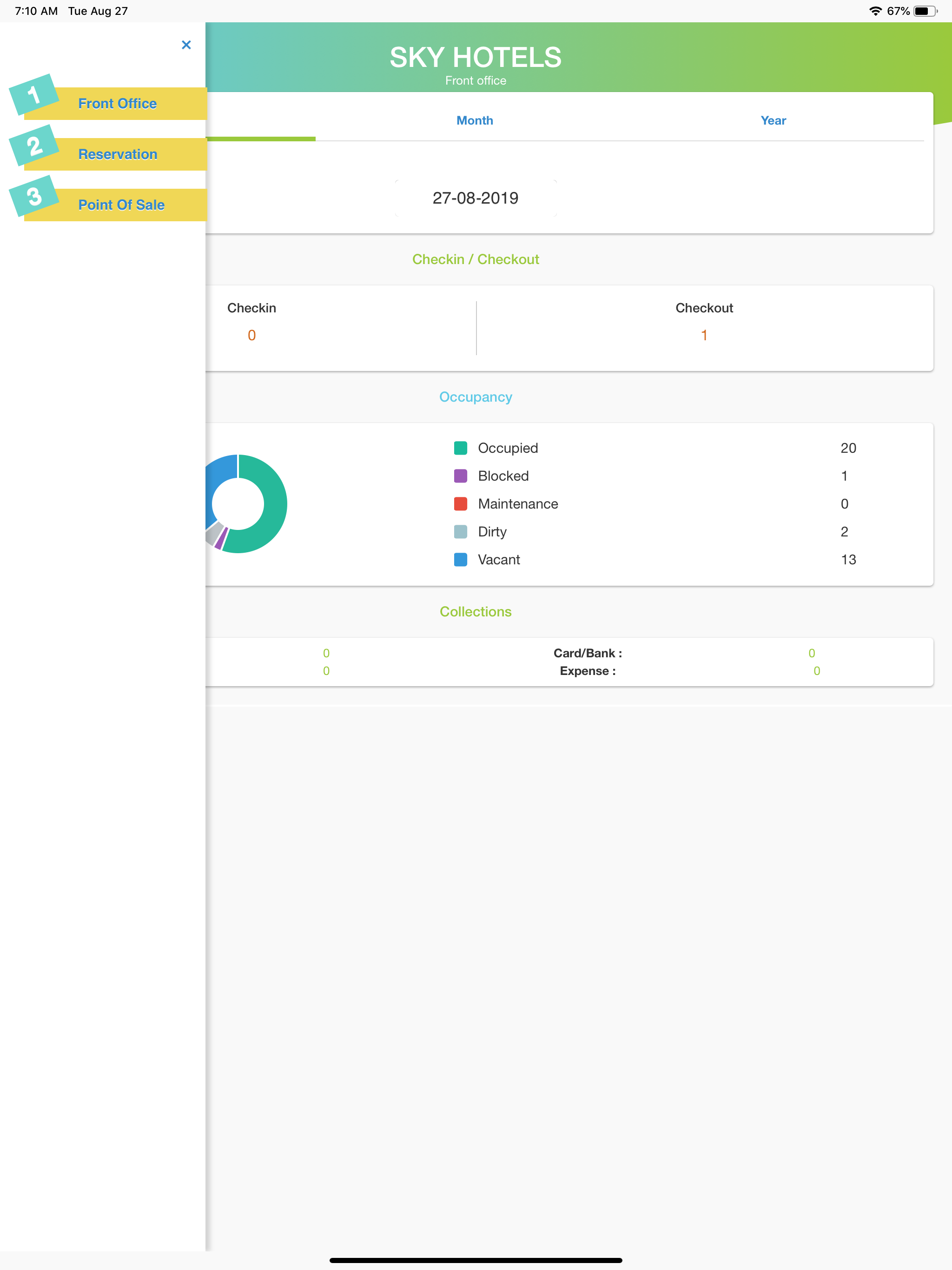Tap the Vacant blue legend swatch
Viewport: 952px width, 1270px height.
pyautogui.click(x=461, y=559)
